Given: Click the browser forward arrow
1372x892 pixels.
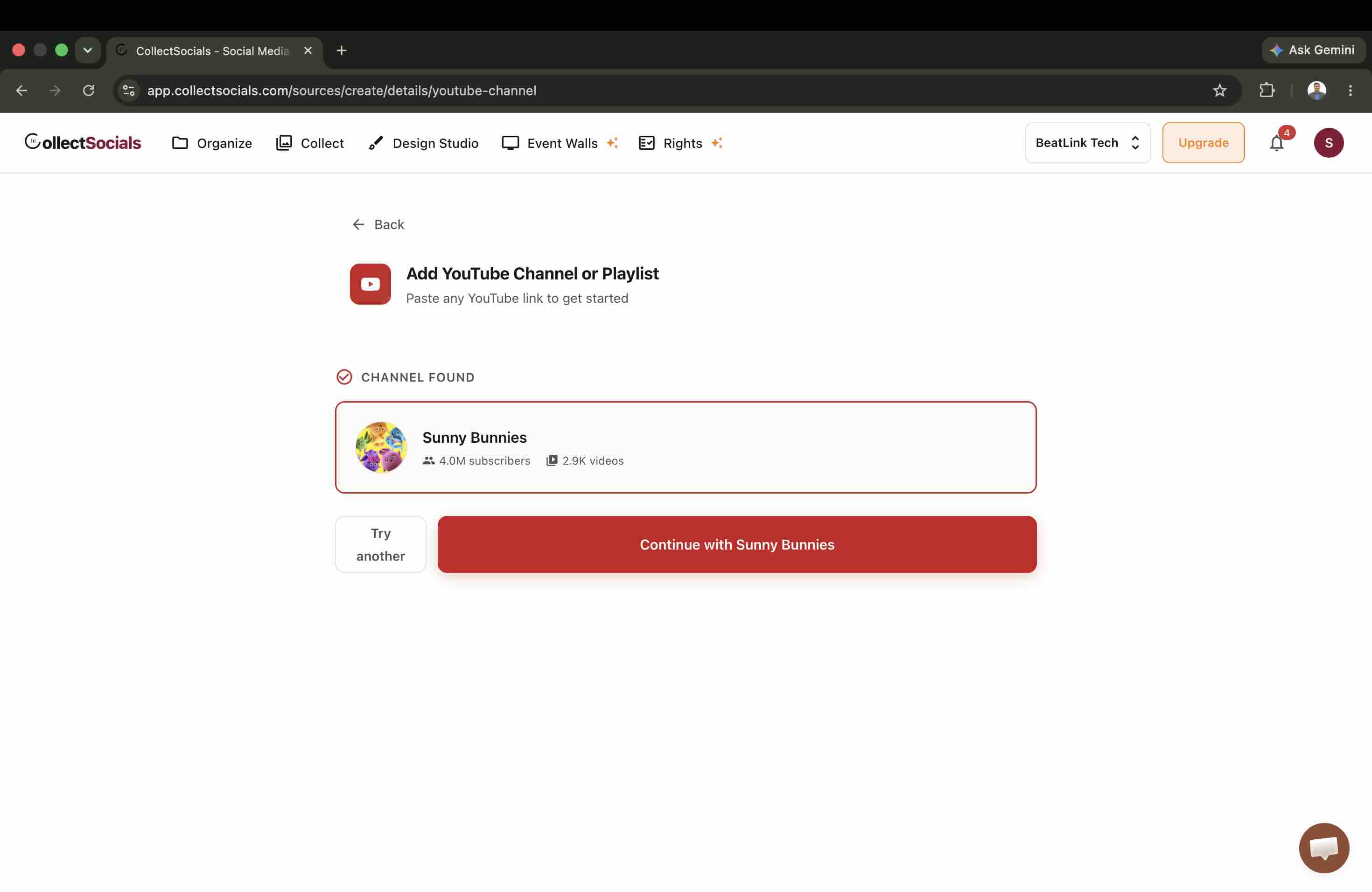Looking at the screenshot, I should click(56, 91).
